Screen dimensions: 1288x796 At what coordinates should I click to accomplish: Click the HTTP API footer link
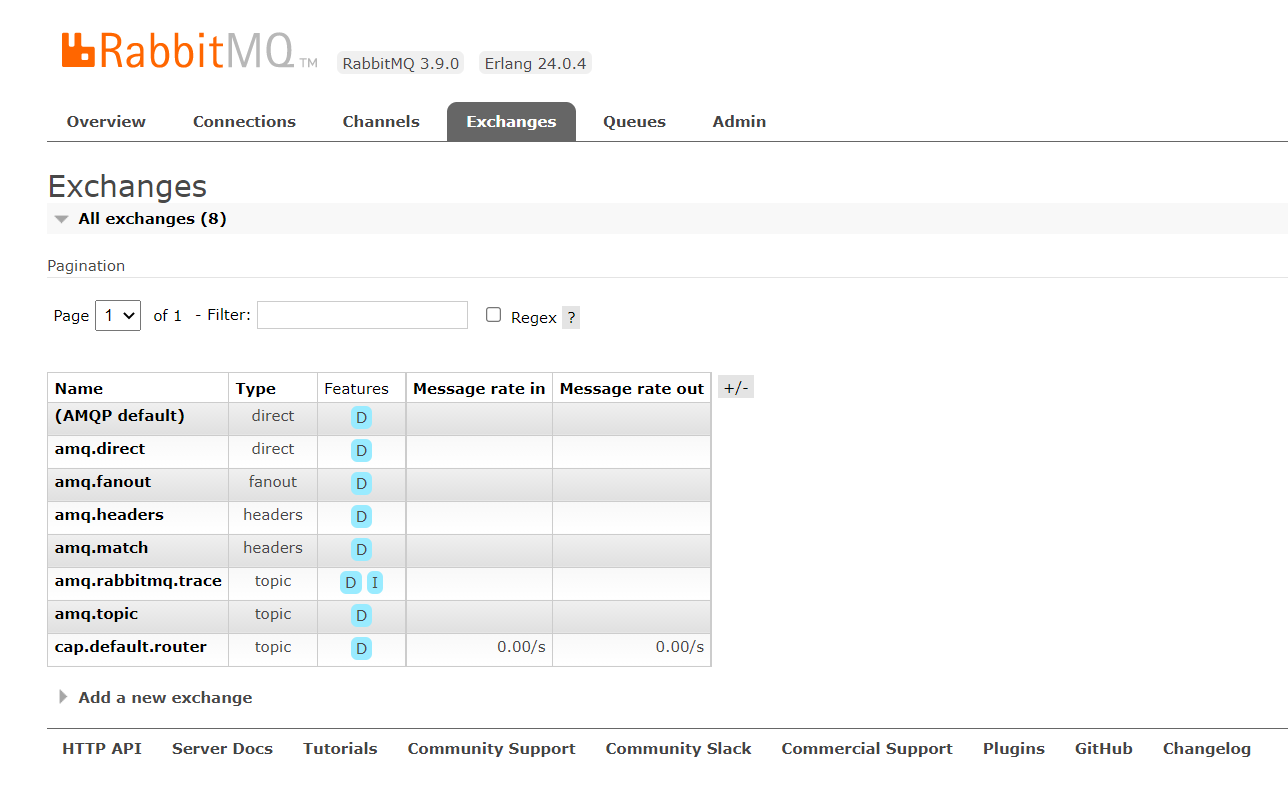pyautogui.click(x=102, y=748)
